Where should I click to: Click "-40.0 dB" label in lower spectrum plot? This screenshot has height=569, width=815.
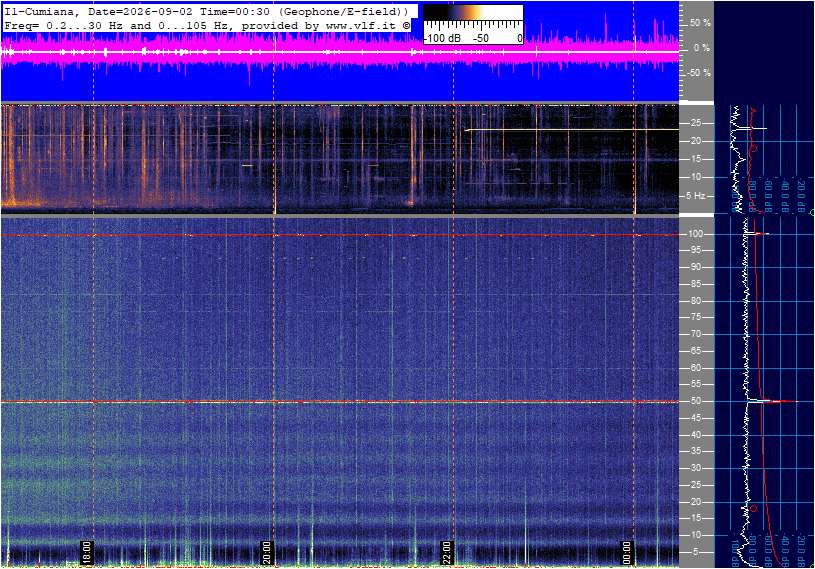785,551
